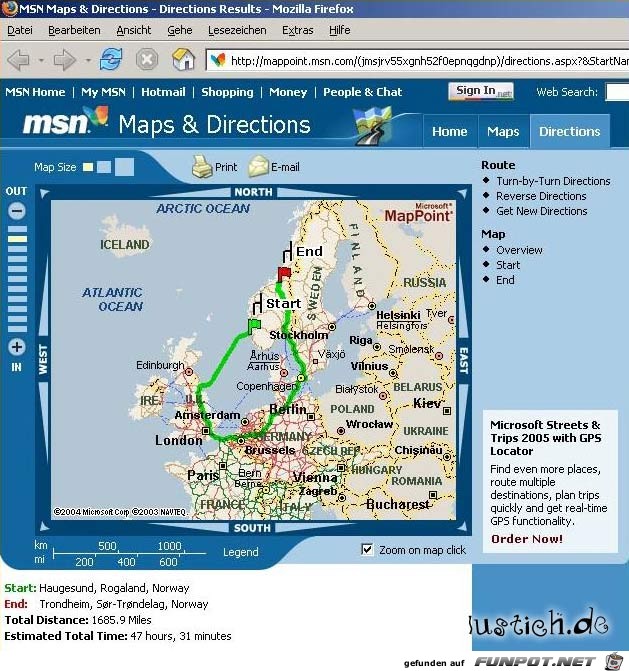Click the site icon in the address bar
The width and height of the screenshot is (629, 671).
click(219, 60)
